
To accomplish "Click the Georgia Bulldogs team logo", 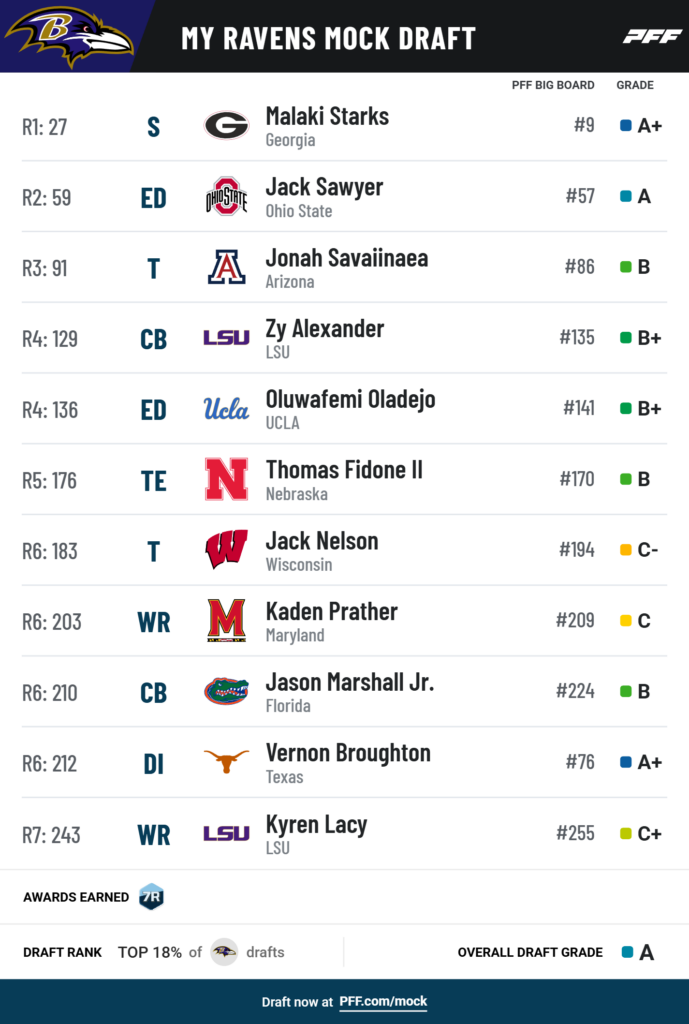I will pyautogui.click(x=226, y=126).
